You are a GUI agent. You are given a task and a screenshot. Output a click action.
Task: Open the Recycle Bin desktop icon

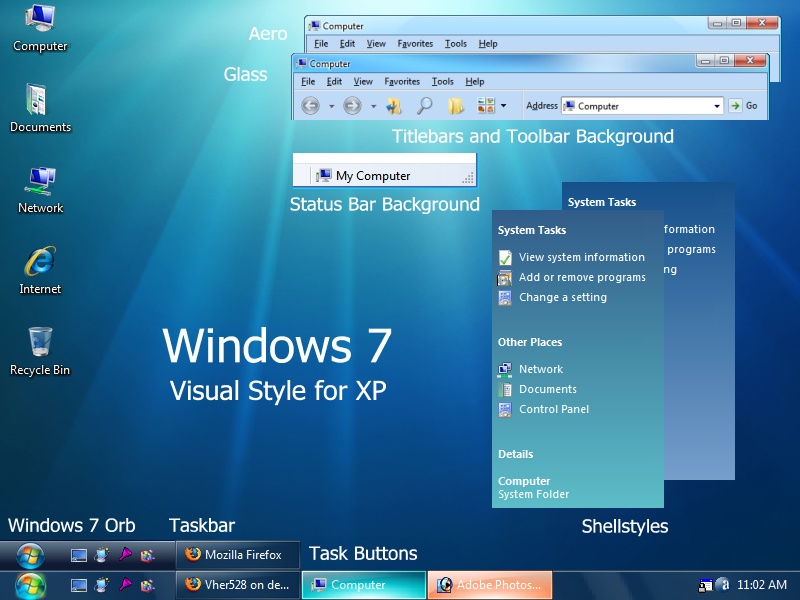[x=40, y=351]
